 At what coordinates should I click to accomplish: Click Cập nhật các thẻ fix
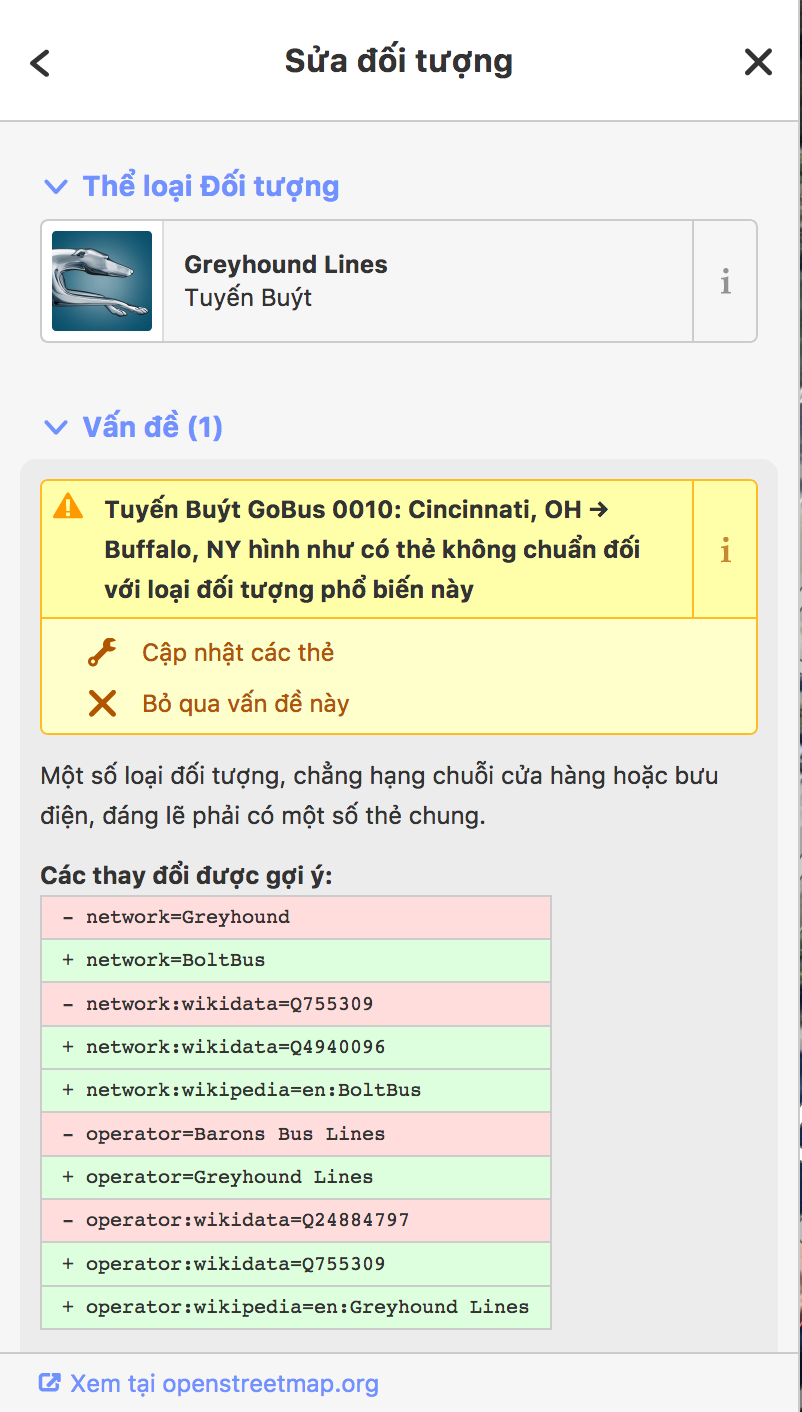238,653
